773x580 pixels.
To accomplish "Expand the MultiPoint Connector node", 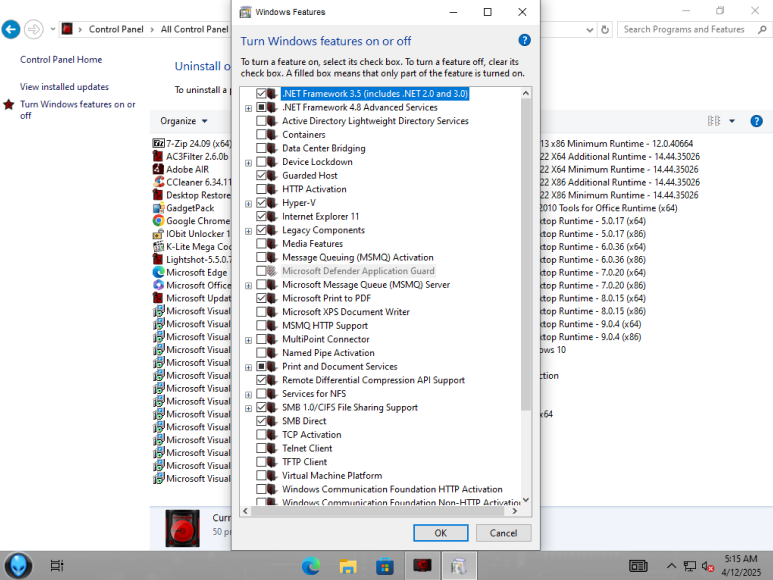I will click(248, 341).
